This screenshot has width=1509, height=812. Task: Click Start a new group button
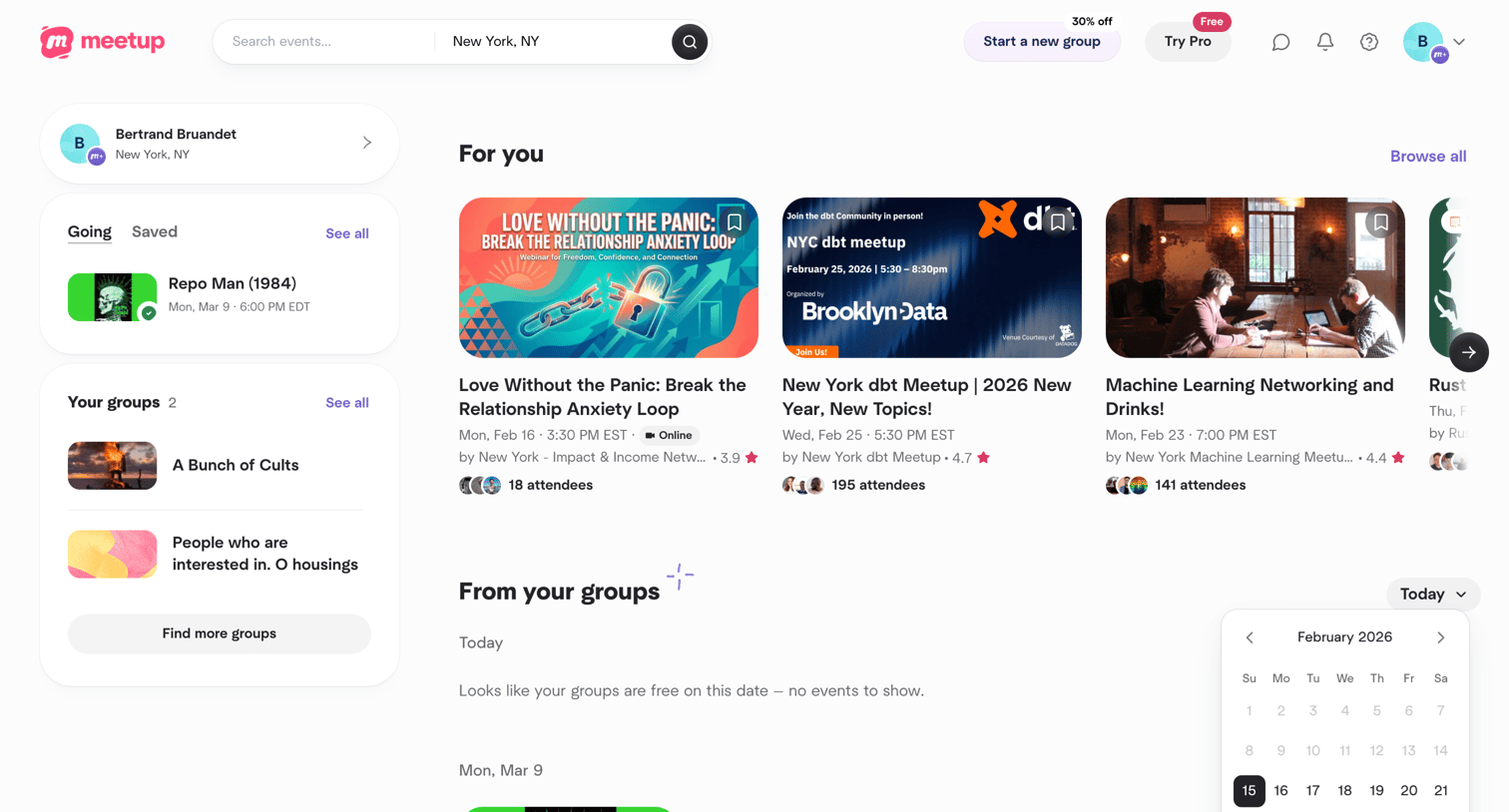[x=1041, y=42]
